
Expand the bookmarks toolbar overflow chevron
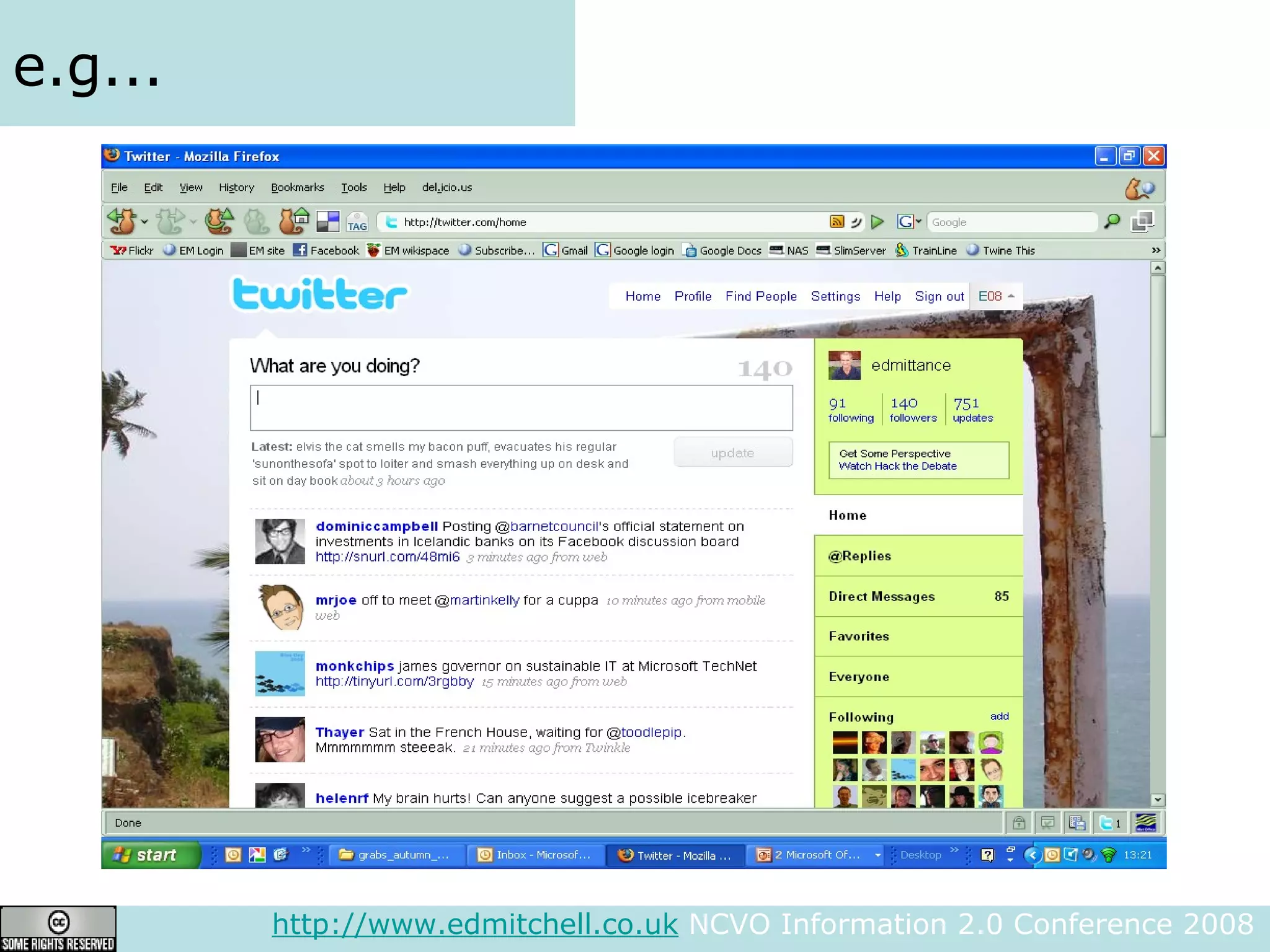point(1155,250)
